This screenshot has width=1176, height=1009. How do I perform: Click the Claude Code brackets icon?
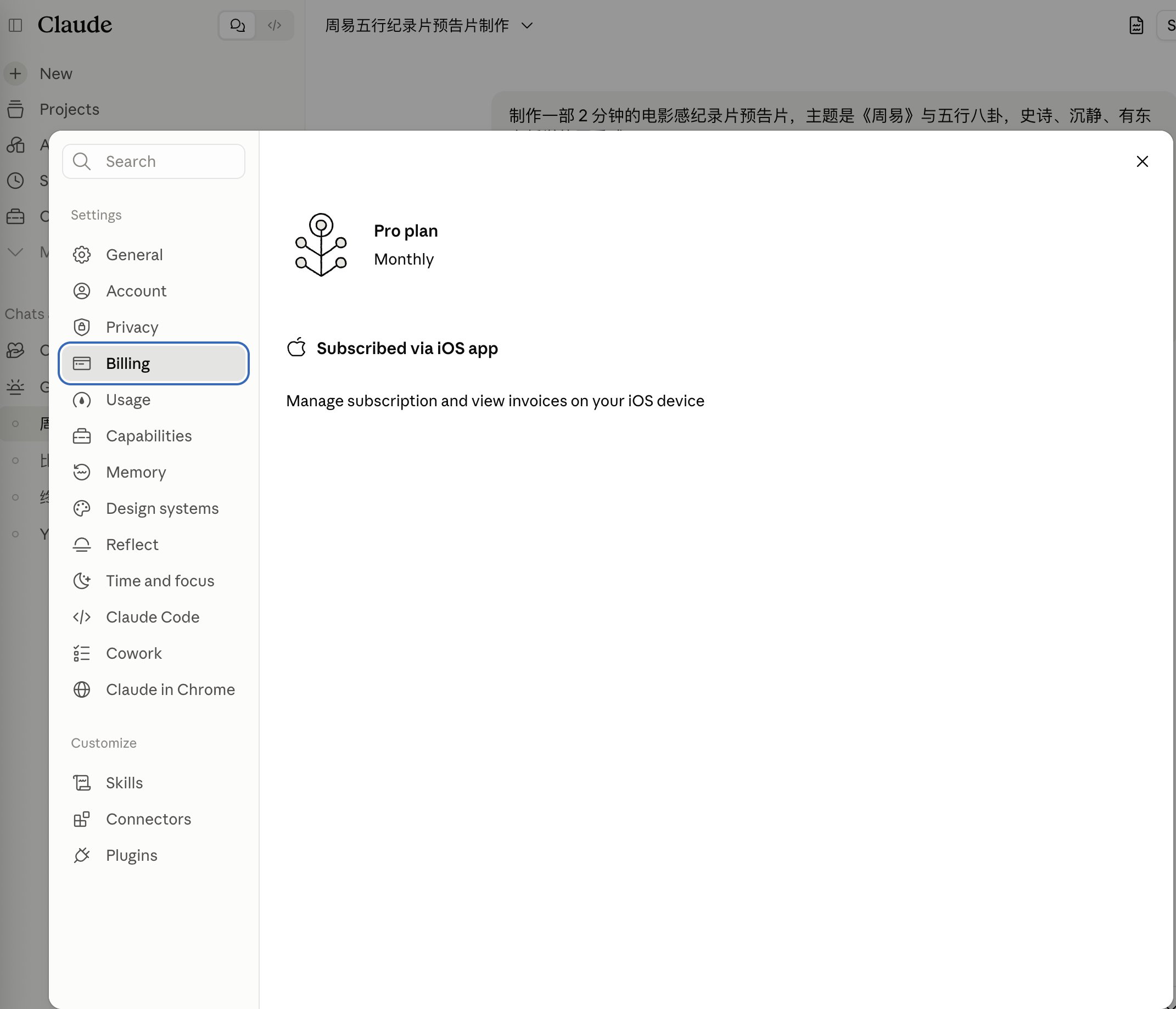(82, 617)
